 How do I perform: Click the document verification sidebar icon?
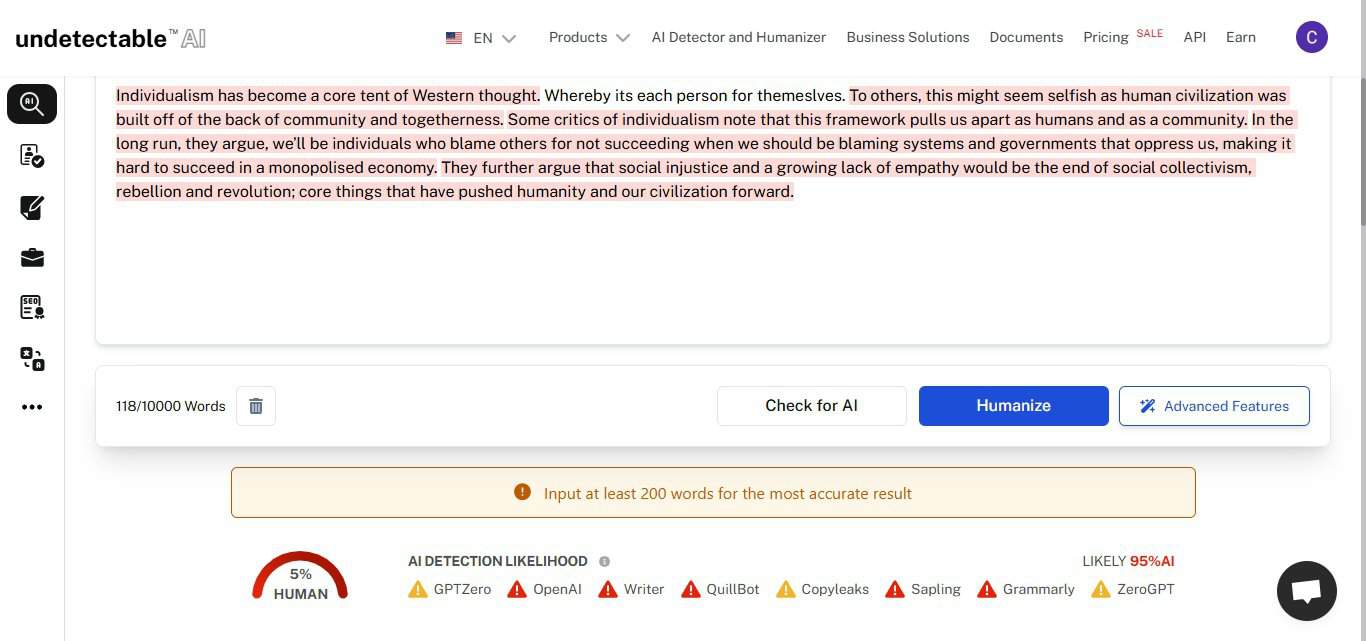click(x=32, y=156)
